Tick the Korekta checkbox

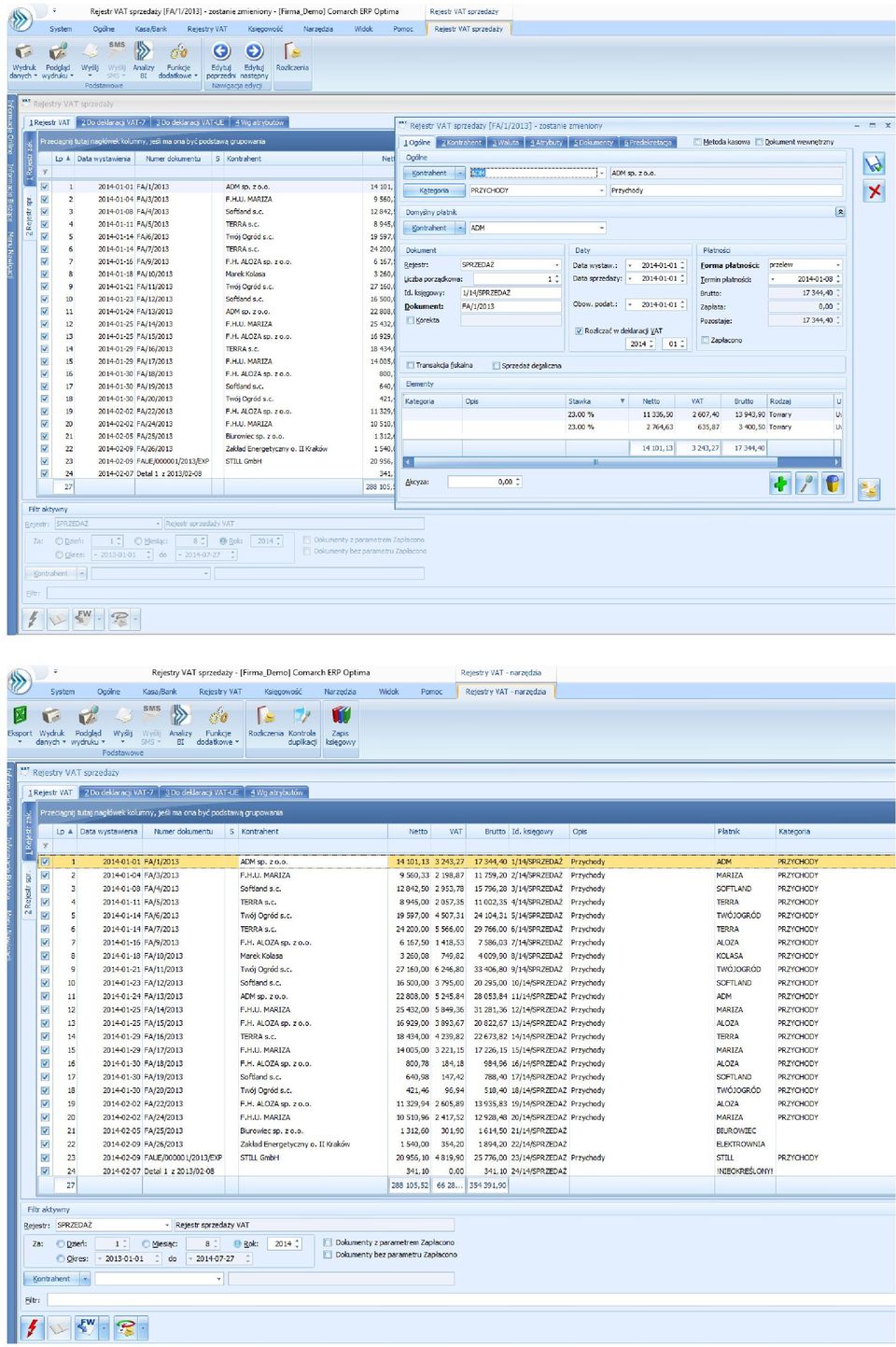point(411,320)
